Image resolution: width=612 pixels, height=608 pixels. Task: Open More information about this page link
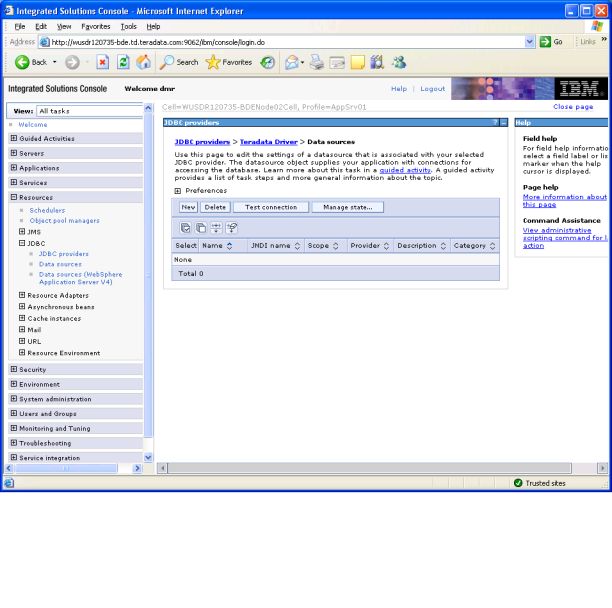click(x=565, y=201)
